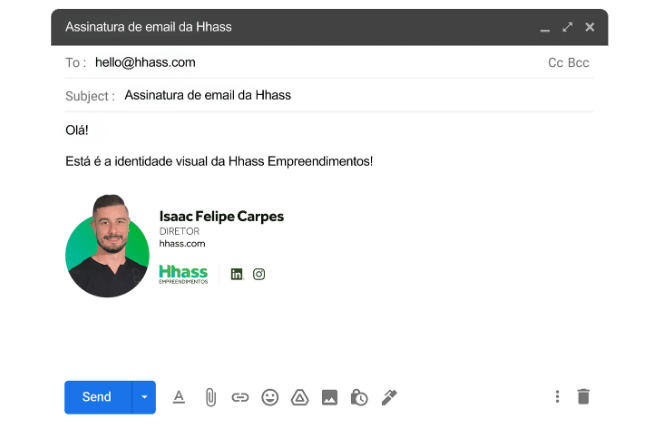Viewport: 660px width, 440px height.
Task: Insert files using the Google Drive icon
Action: (x=300, y=397)
